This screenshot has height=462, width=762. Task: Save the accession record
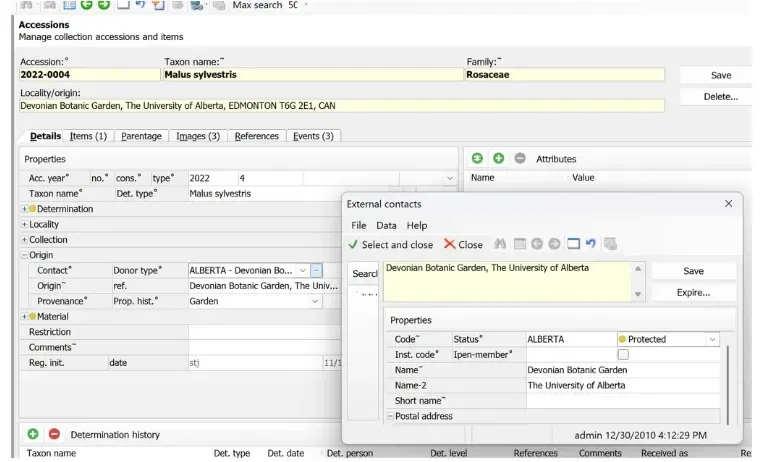click(x=721, y=75)
